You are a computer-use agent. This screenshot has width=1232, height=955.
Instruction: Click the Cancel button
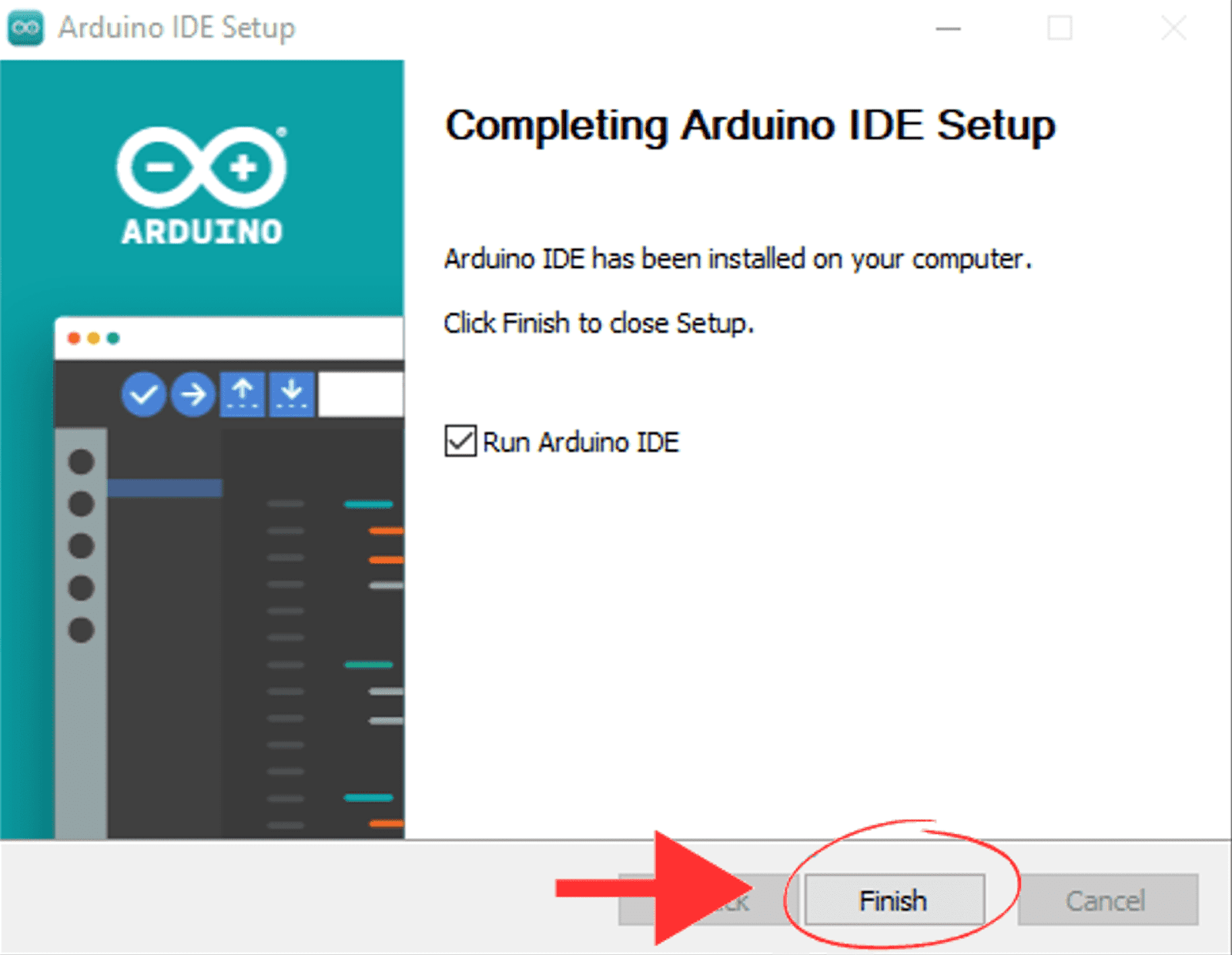pyautogui.click(x=1107, y=900)
